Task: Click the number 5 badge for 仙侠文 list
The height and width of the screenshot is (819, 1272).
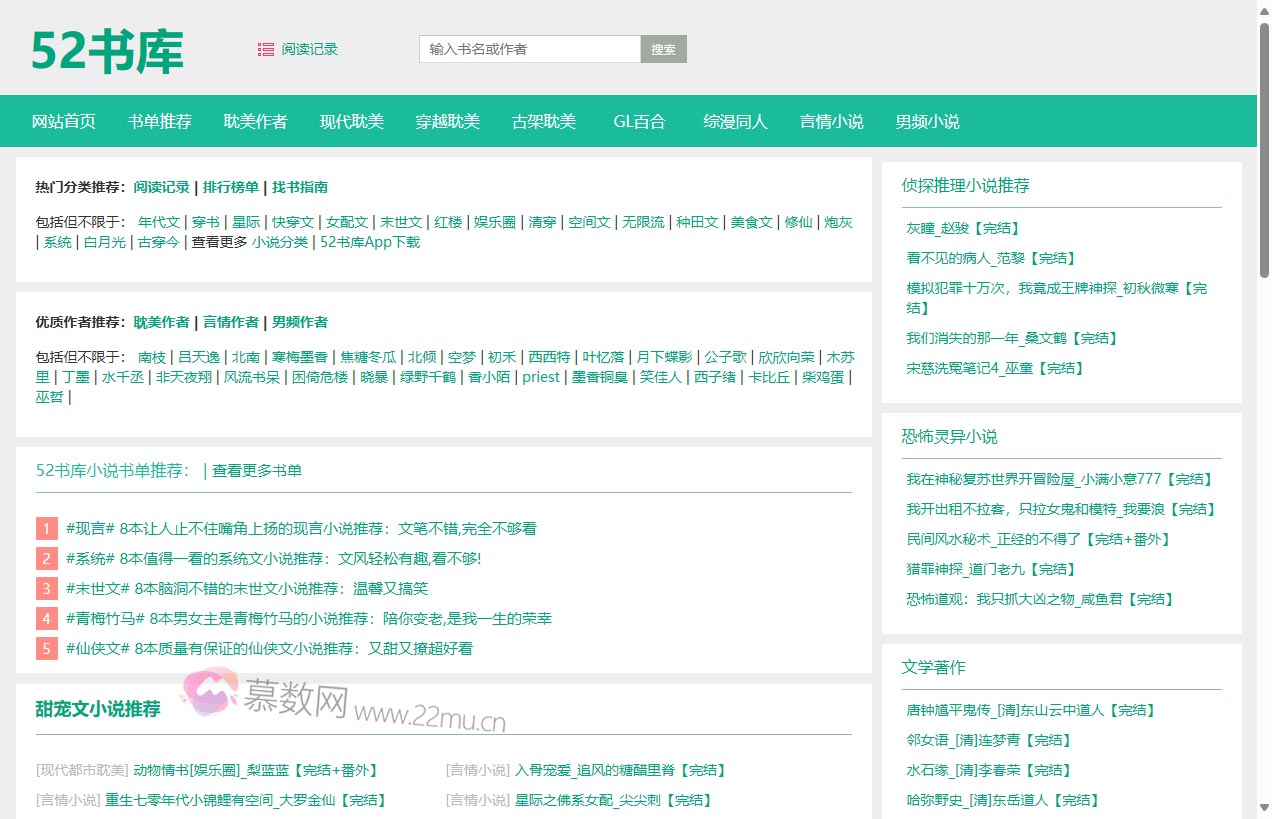Action: coord(47,648)
